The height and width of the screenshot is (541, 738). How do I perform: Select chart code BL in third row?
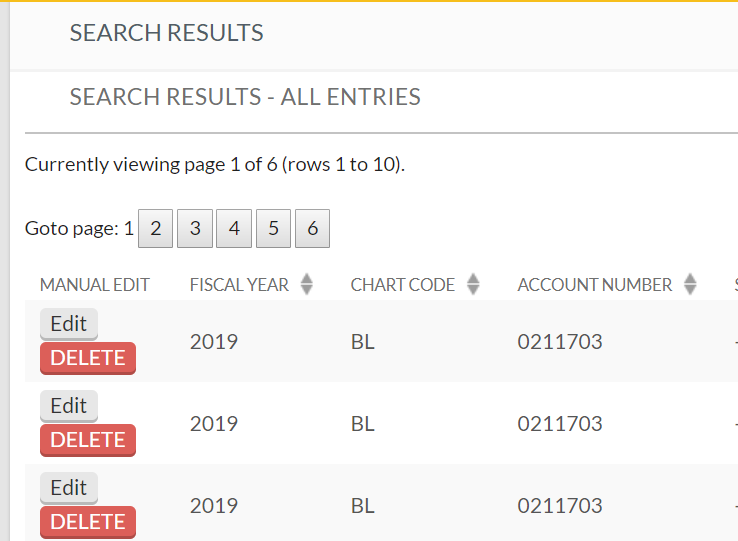coord(363,506)
